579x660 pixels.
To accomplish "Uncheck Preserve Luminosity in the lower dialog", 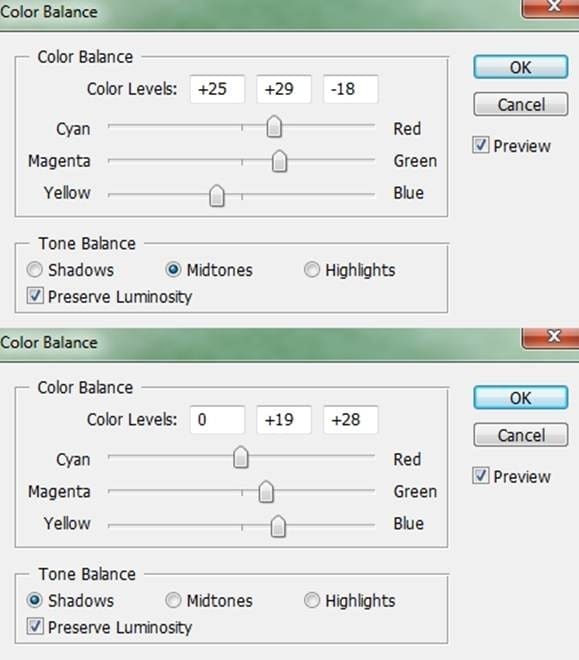I will coord(35,626).
